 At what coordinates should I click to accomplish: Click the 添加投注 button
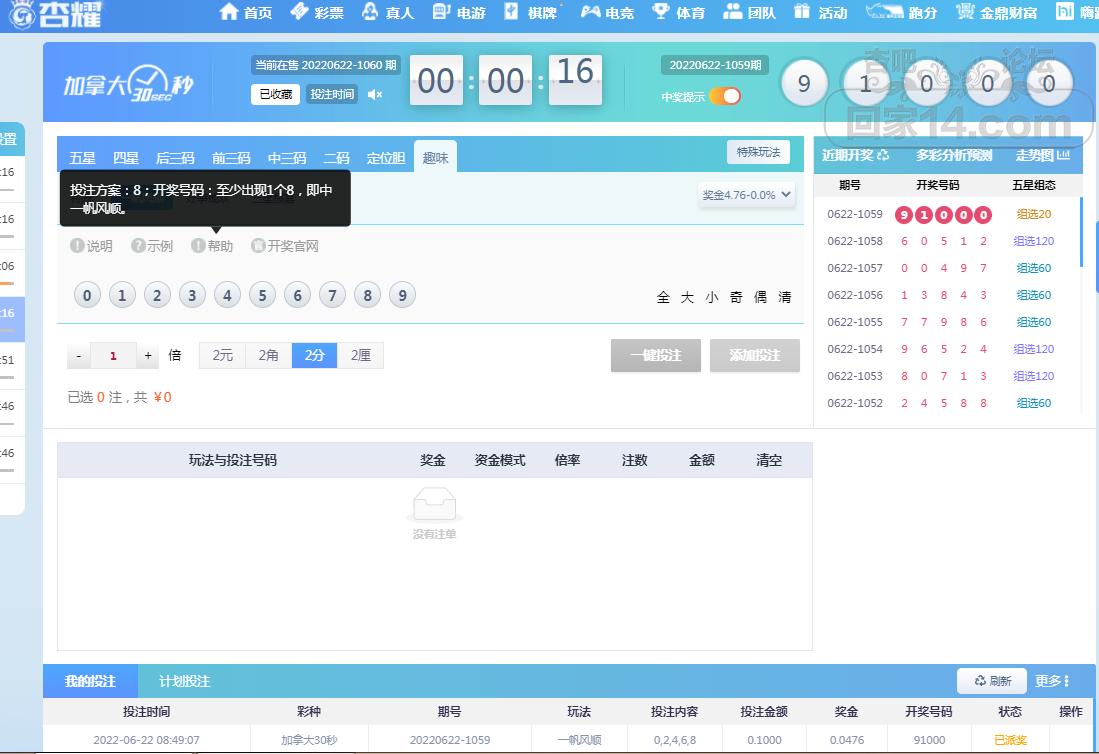(x=755, y=355)
